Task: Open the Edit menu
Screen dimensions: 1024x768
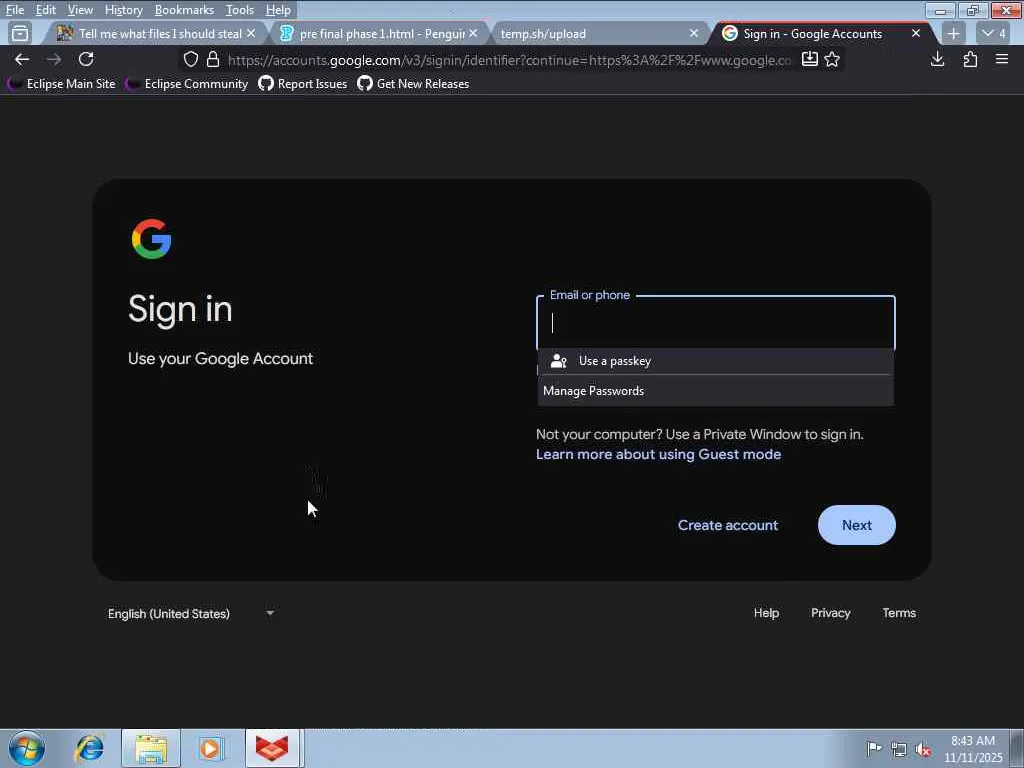Action: (x=46, y=10)
